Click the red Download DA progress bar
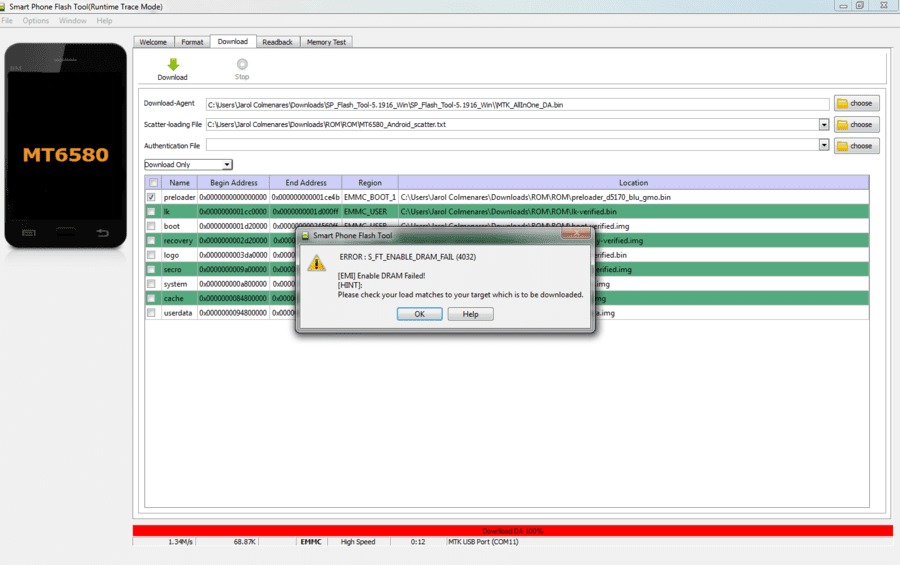 tap(513, 531)
